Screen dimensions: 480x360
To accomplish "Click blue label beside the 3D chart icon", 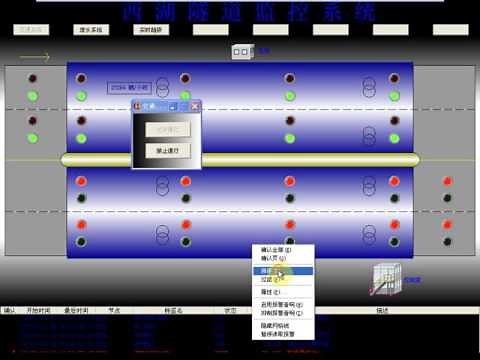I will point(412,280).
